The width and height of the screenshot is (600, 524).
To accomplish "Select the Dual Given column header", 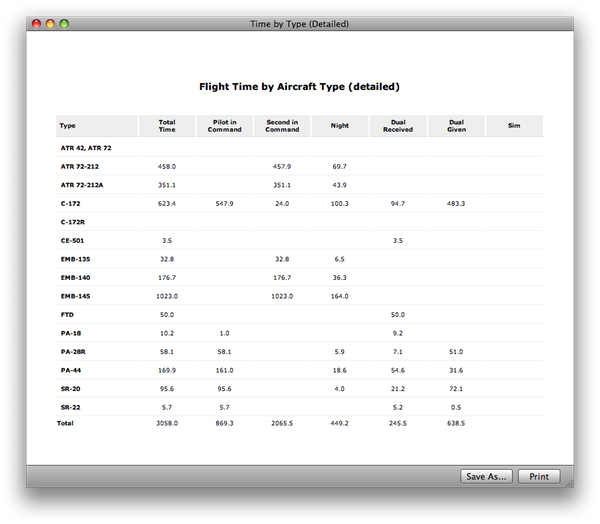I will pos(456,126).
